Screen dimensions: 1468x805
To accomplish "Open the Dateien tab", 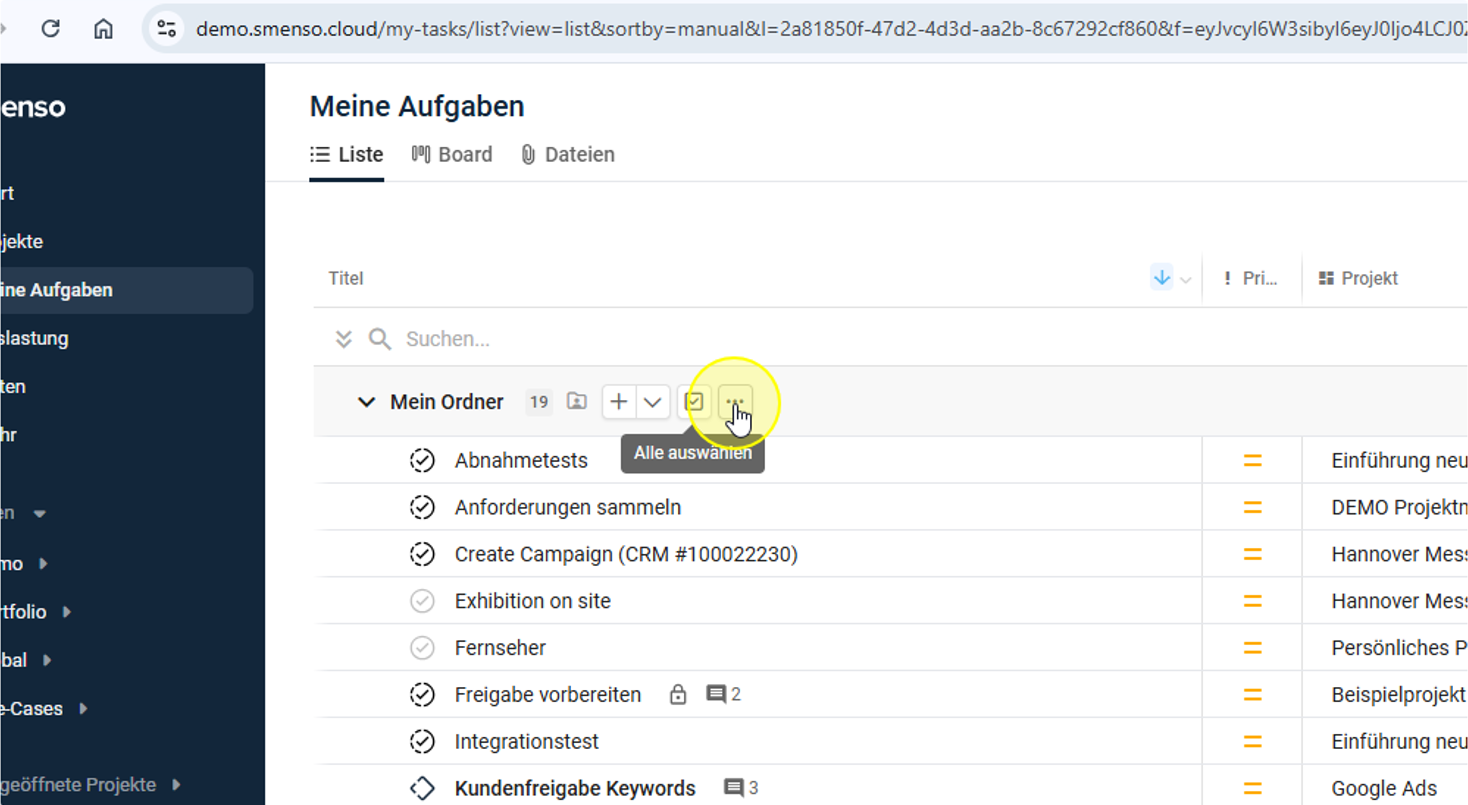I will click(568, 155).
